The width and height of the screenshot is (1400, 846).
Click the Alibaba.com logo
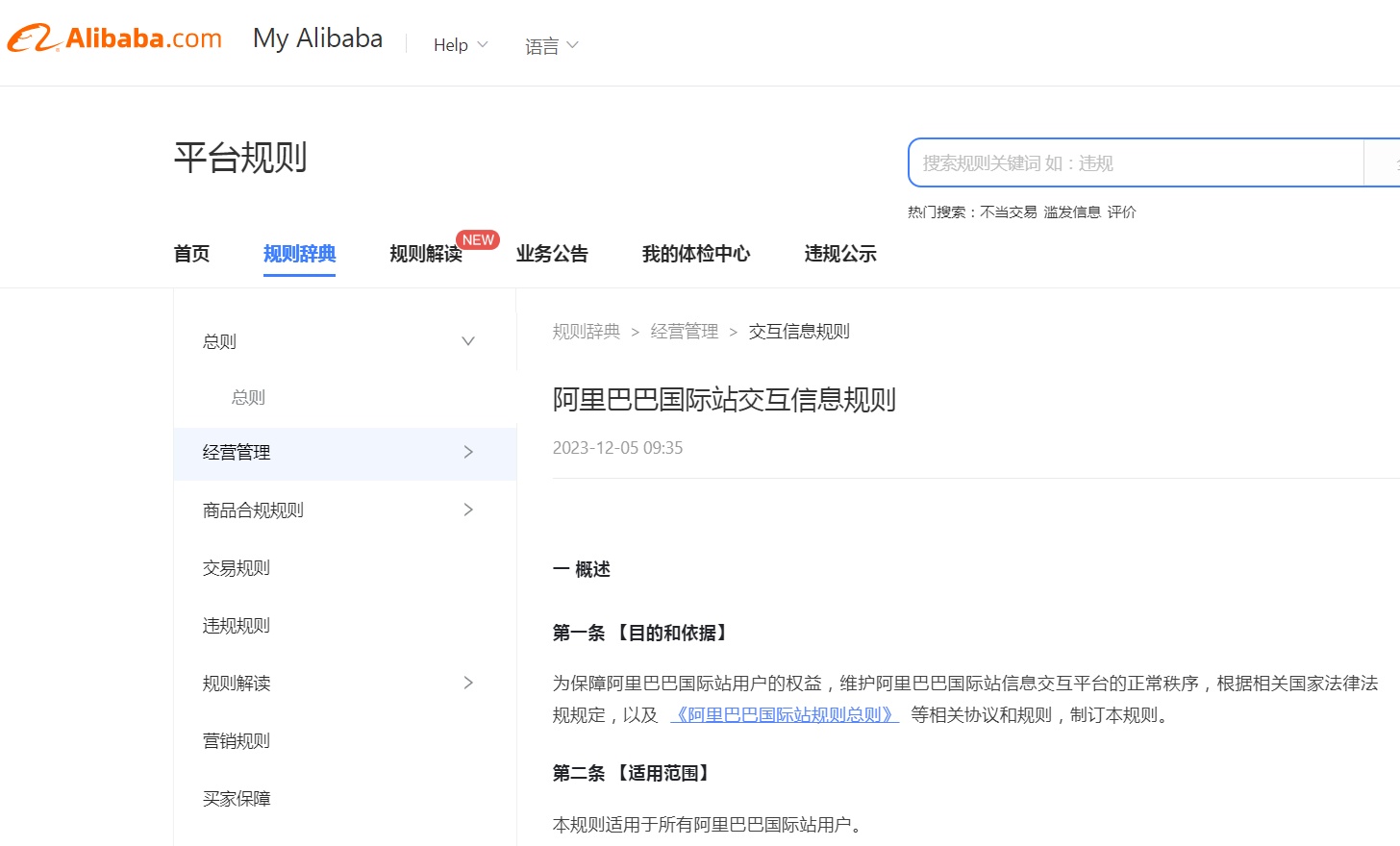(115, 38)
